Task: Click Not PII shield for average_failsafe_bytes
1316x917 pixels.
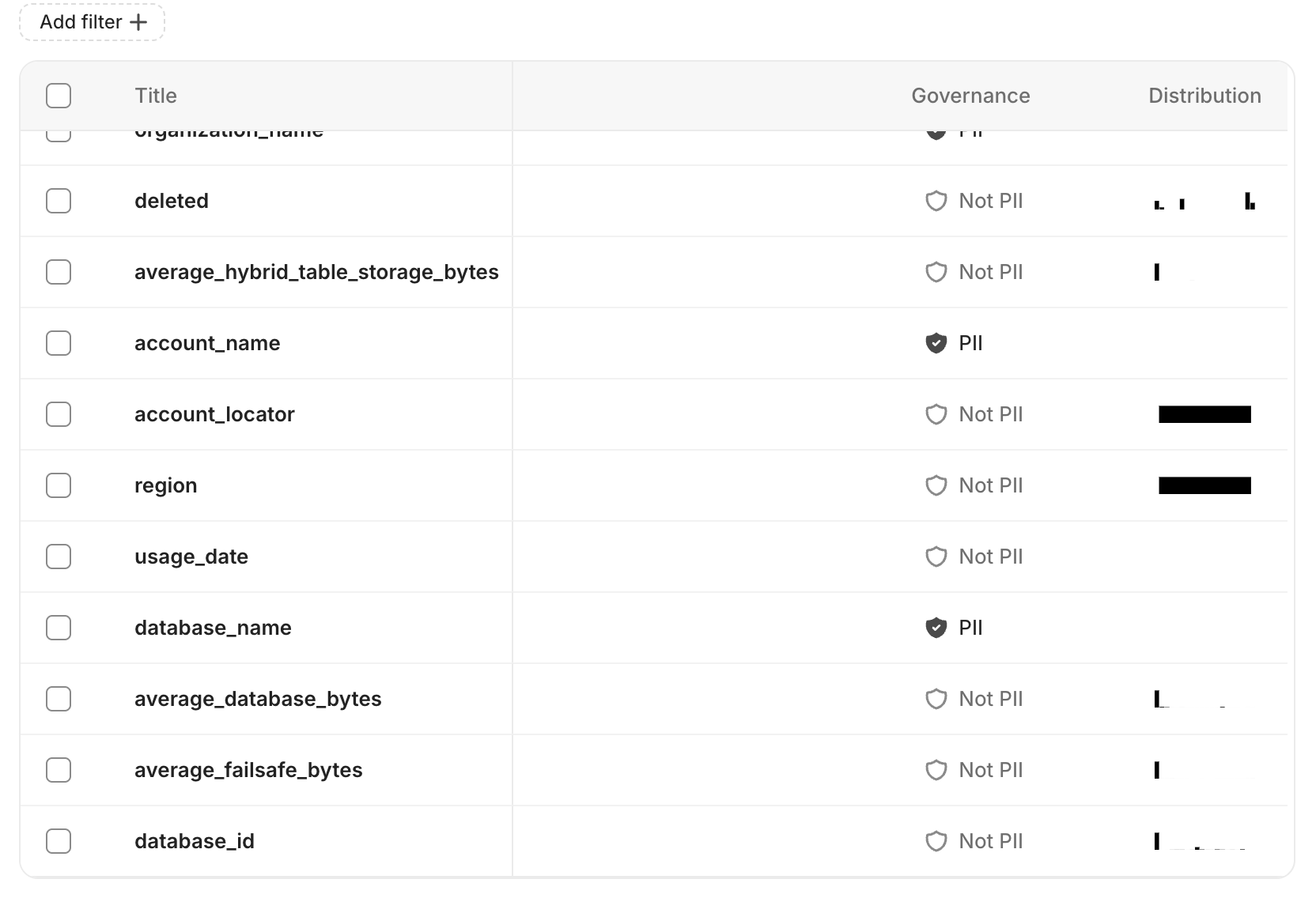Action: (x=936, y=770)
